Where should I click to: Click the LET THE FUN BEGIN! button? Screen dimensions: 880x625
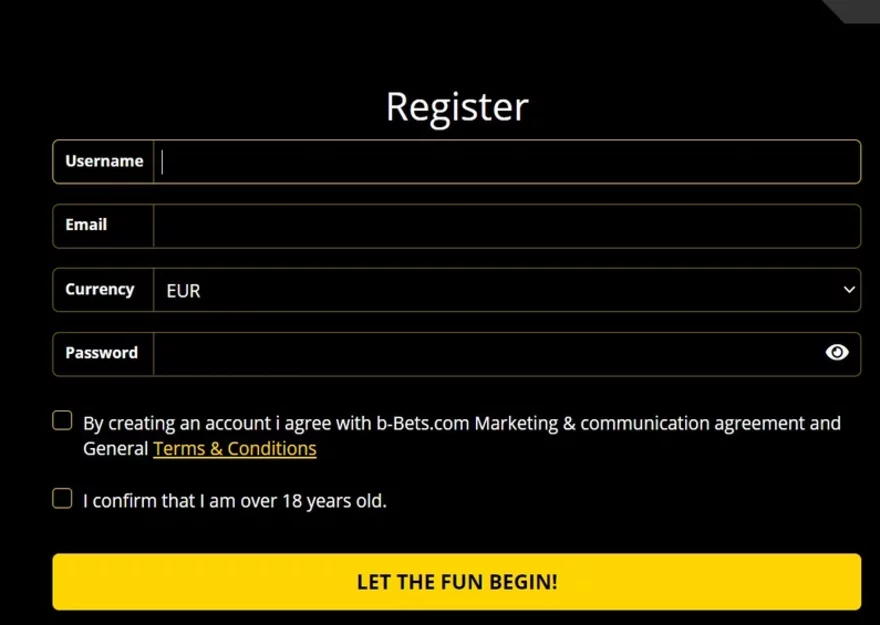457,582
